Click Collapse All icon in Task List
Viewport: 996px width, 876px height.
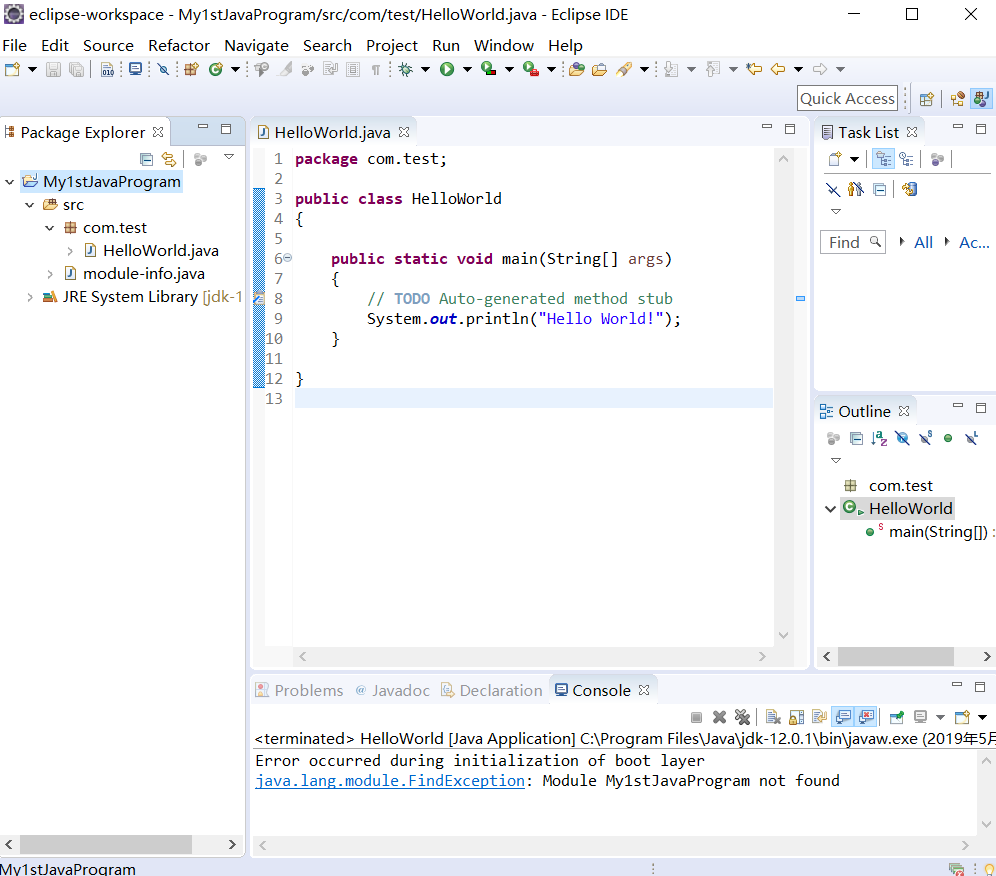[880, 189]
